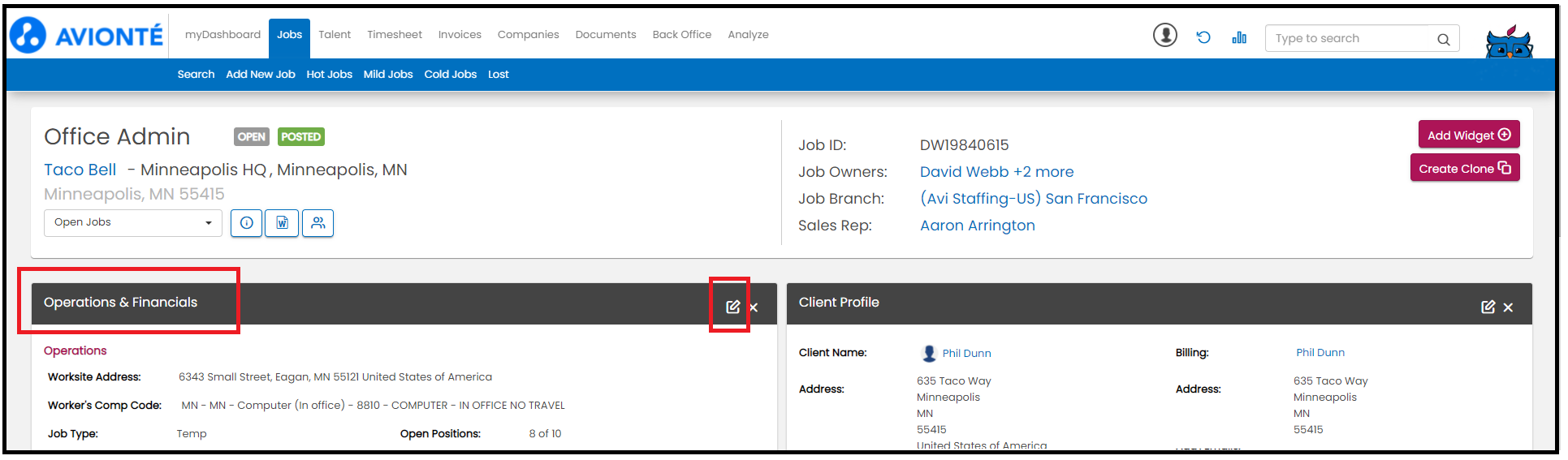Close the Operations & Financials widget
1568x460 pixels.
coord(754,307)
